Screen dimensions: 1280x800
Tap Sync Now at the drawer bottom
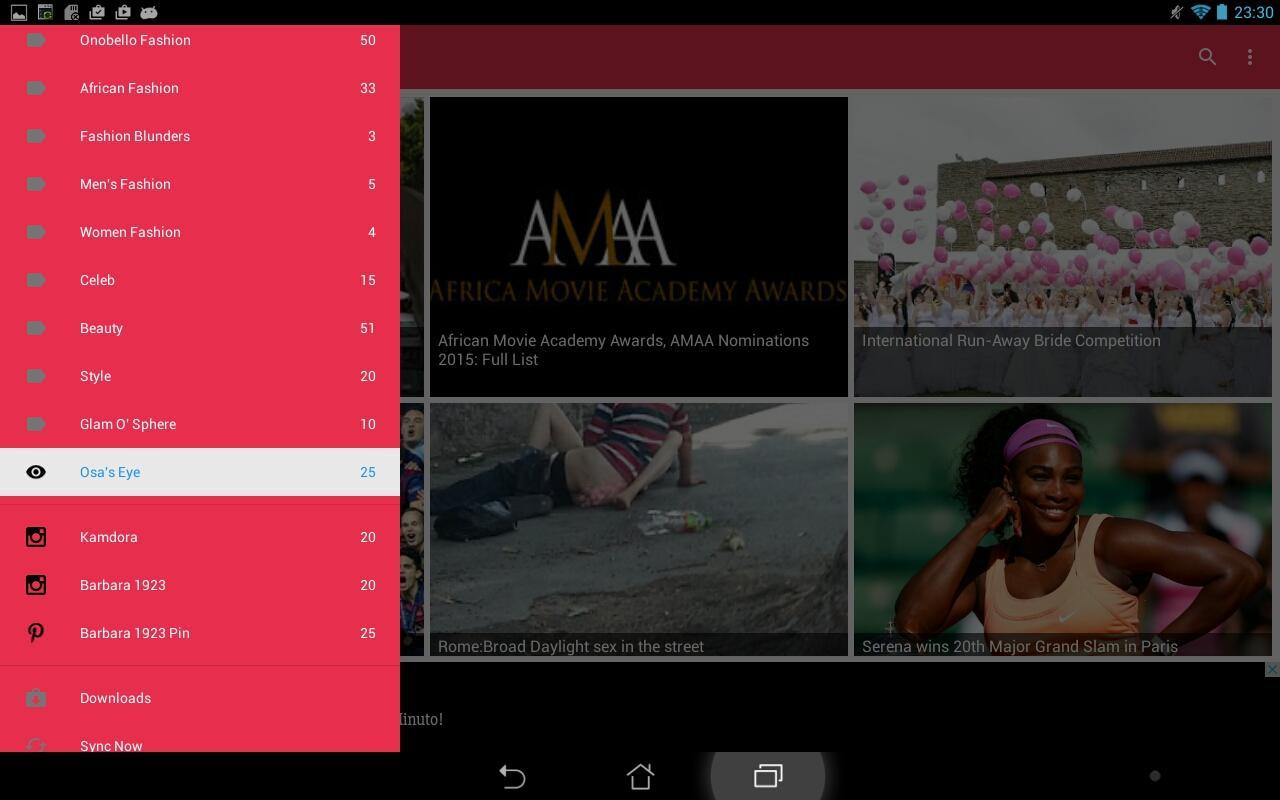(x=111, y=745)
